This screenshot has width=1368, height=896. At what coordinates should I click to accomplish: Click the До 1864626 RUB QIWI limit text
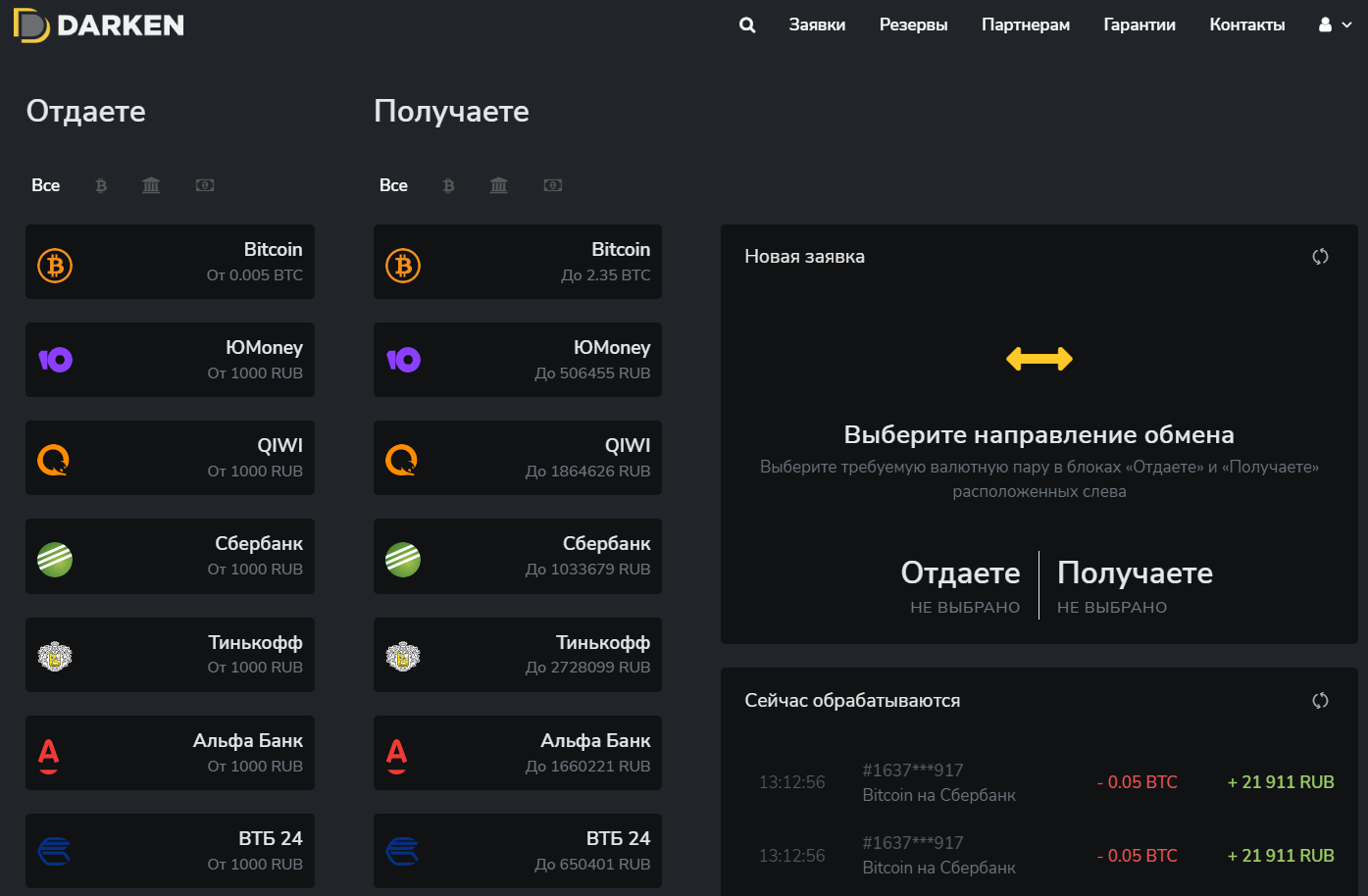587,472
